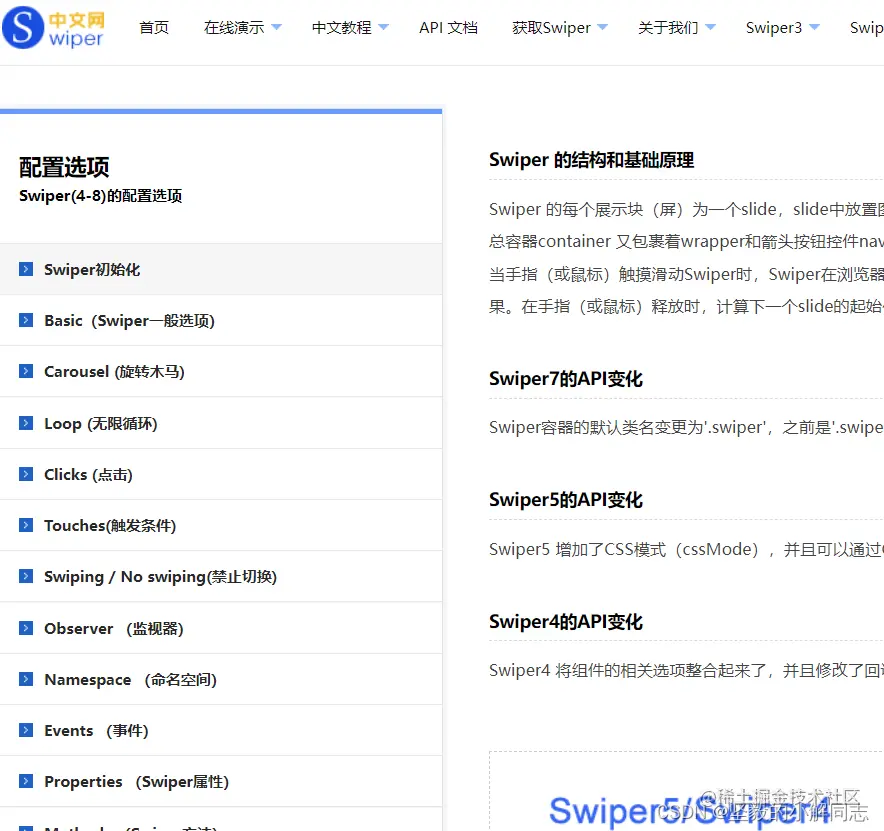Click the Swiper 中文网 logo

coord(54,28)
